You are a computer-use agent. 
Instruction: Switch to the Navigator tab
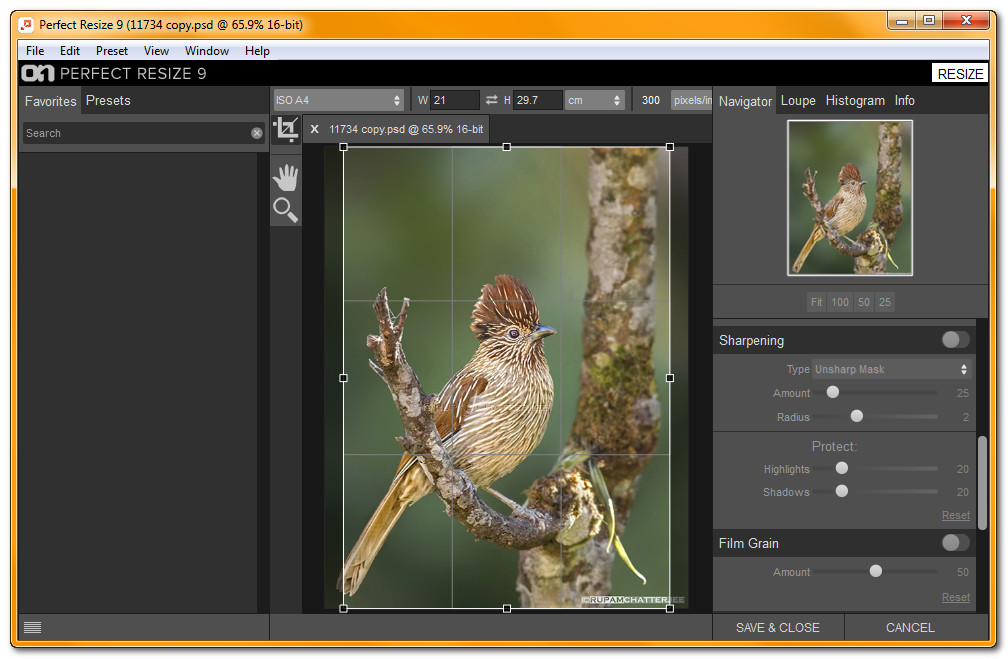tap(745, 101)
